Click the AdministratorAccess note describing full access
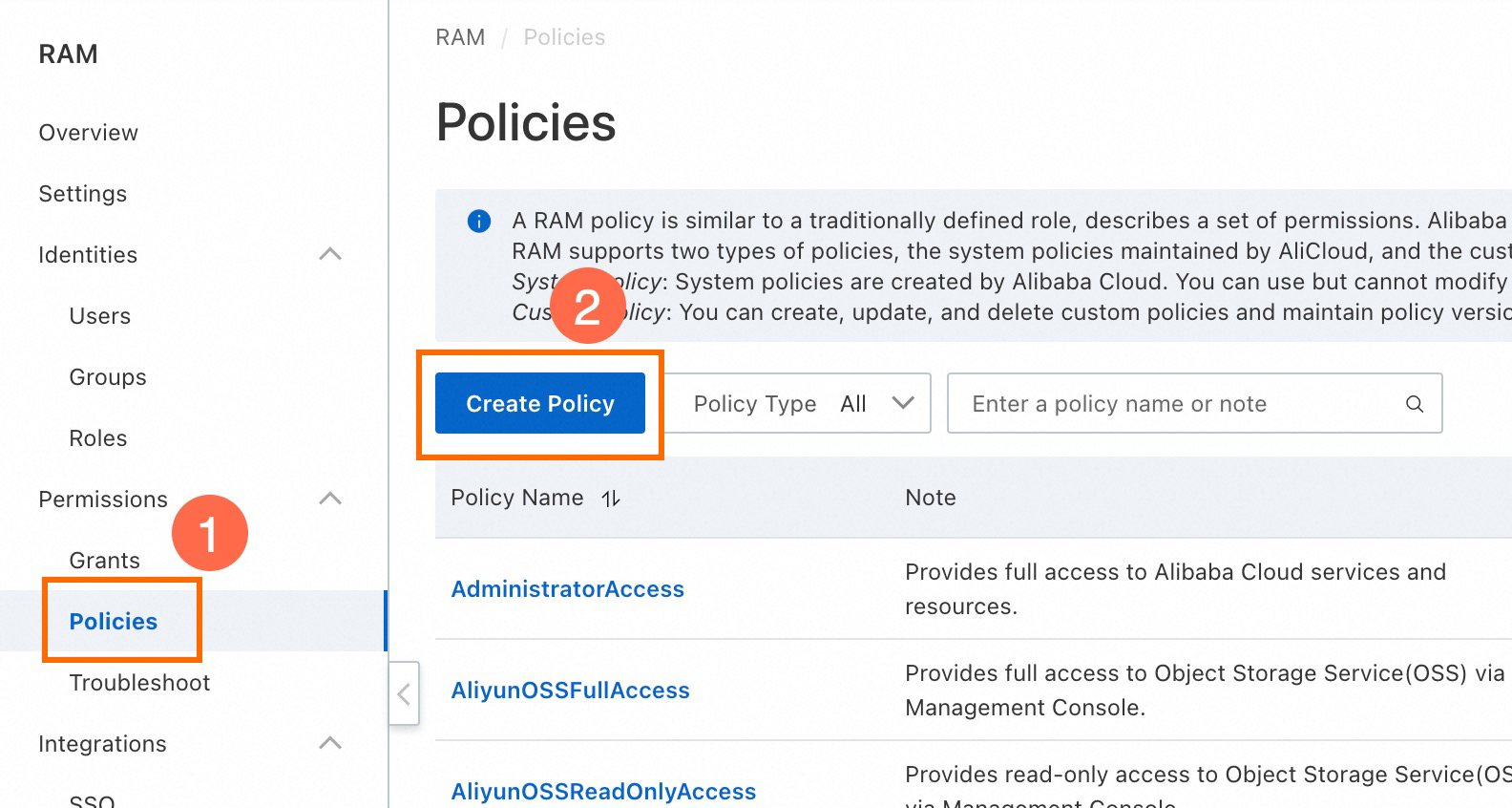 pyautogui.click(x=1175, y=589)
